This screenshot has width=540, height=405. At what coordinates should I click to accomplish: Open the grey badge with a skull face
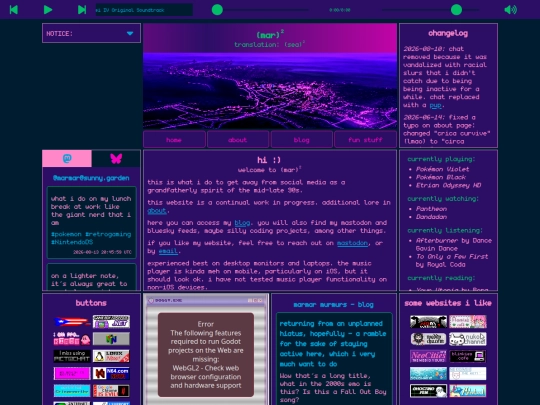[428, 339]
